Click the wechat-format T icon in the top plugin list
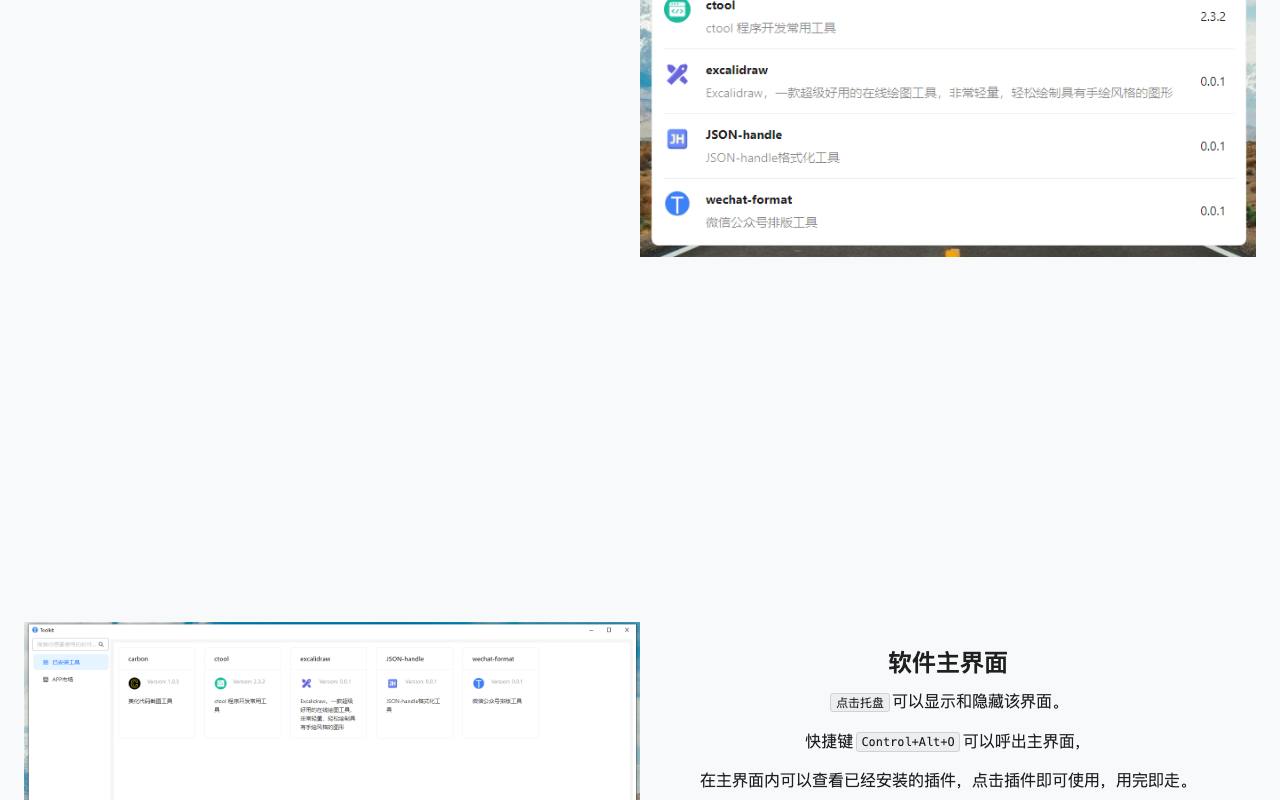The height and width of the screenshot is (800, 1280). pyautogui.click(x=677, y=204)
